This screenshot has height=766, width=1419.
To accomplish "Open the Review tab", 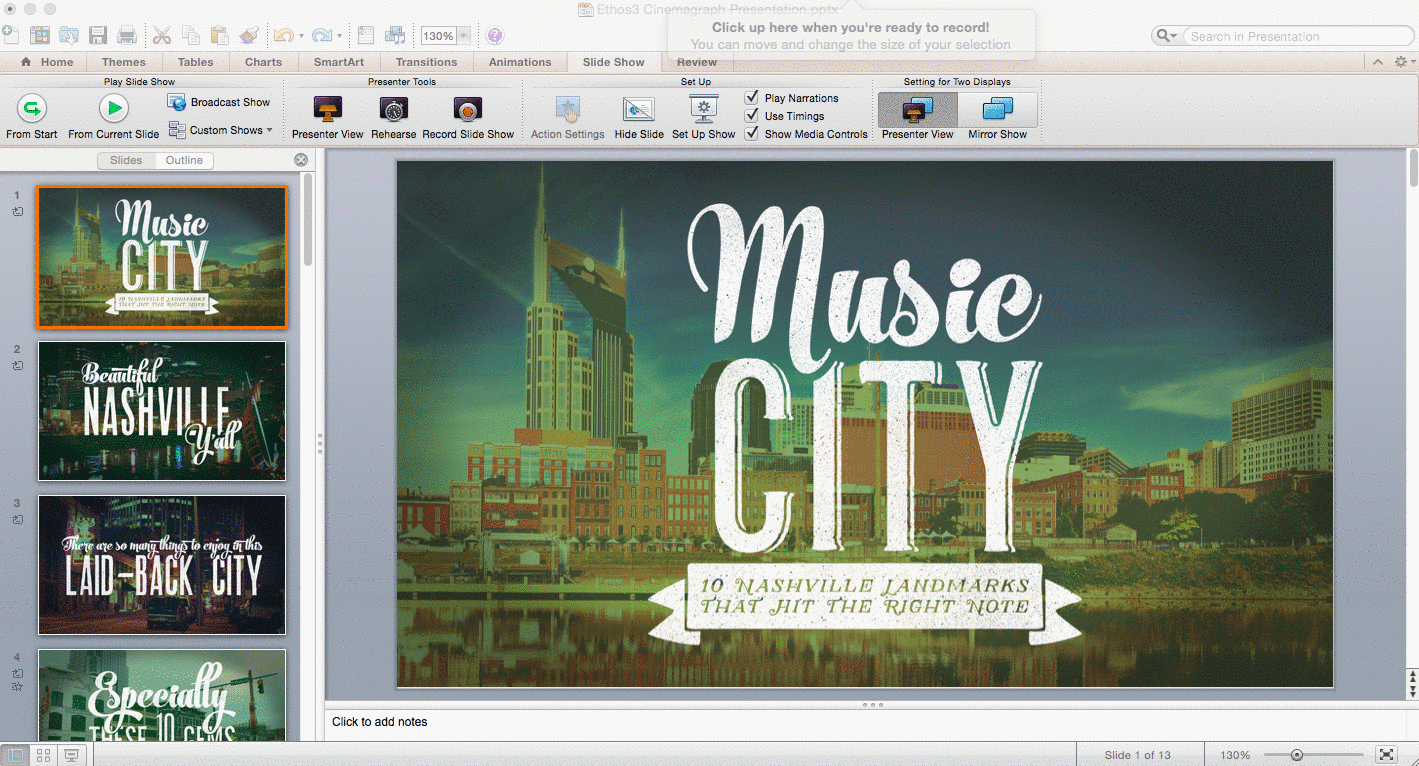I will click(697, 62).
